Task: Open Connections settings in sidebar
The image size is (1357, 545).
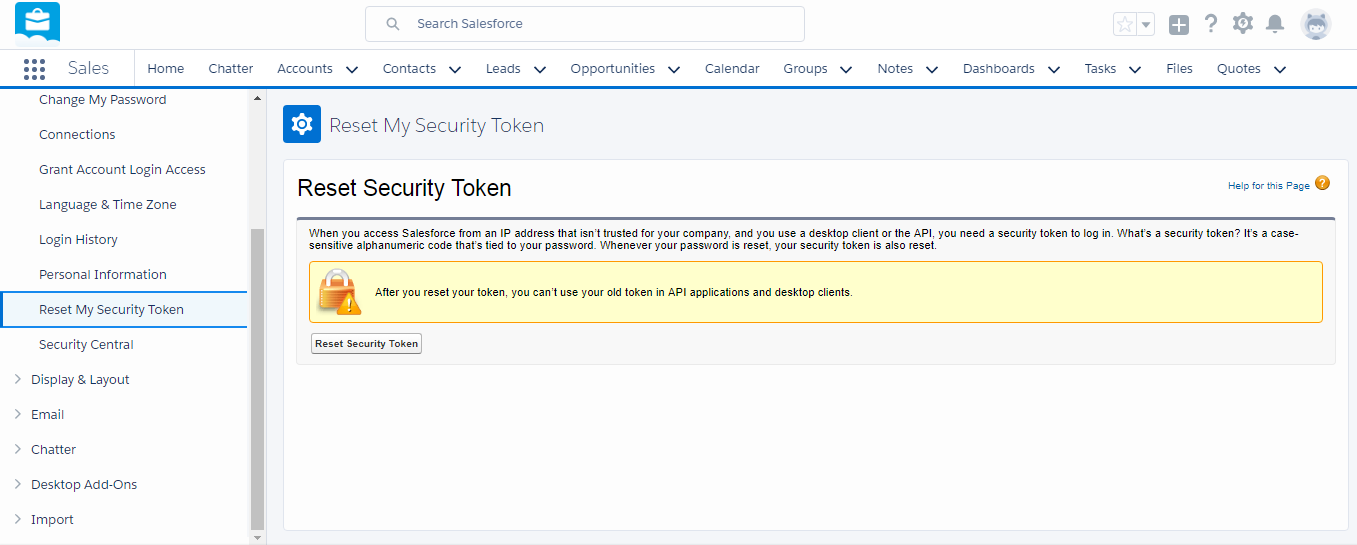Action: coord(77,135)
